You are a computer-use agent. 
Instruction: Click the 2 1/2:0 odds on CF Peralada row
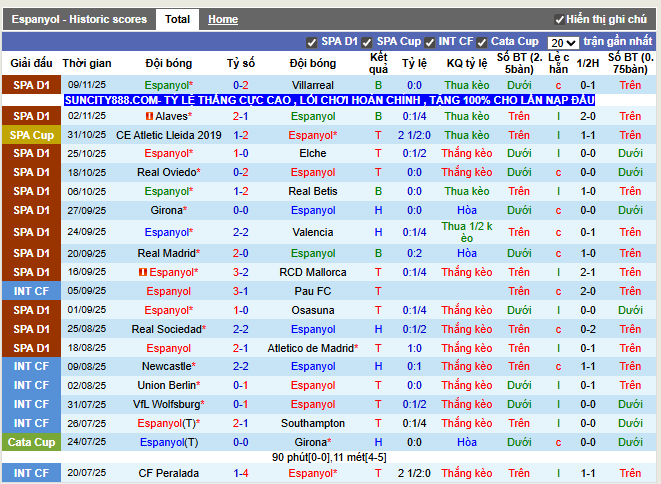tap(414, 473)
